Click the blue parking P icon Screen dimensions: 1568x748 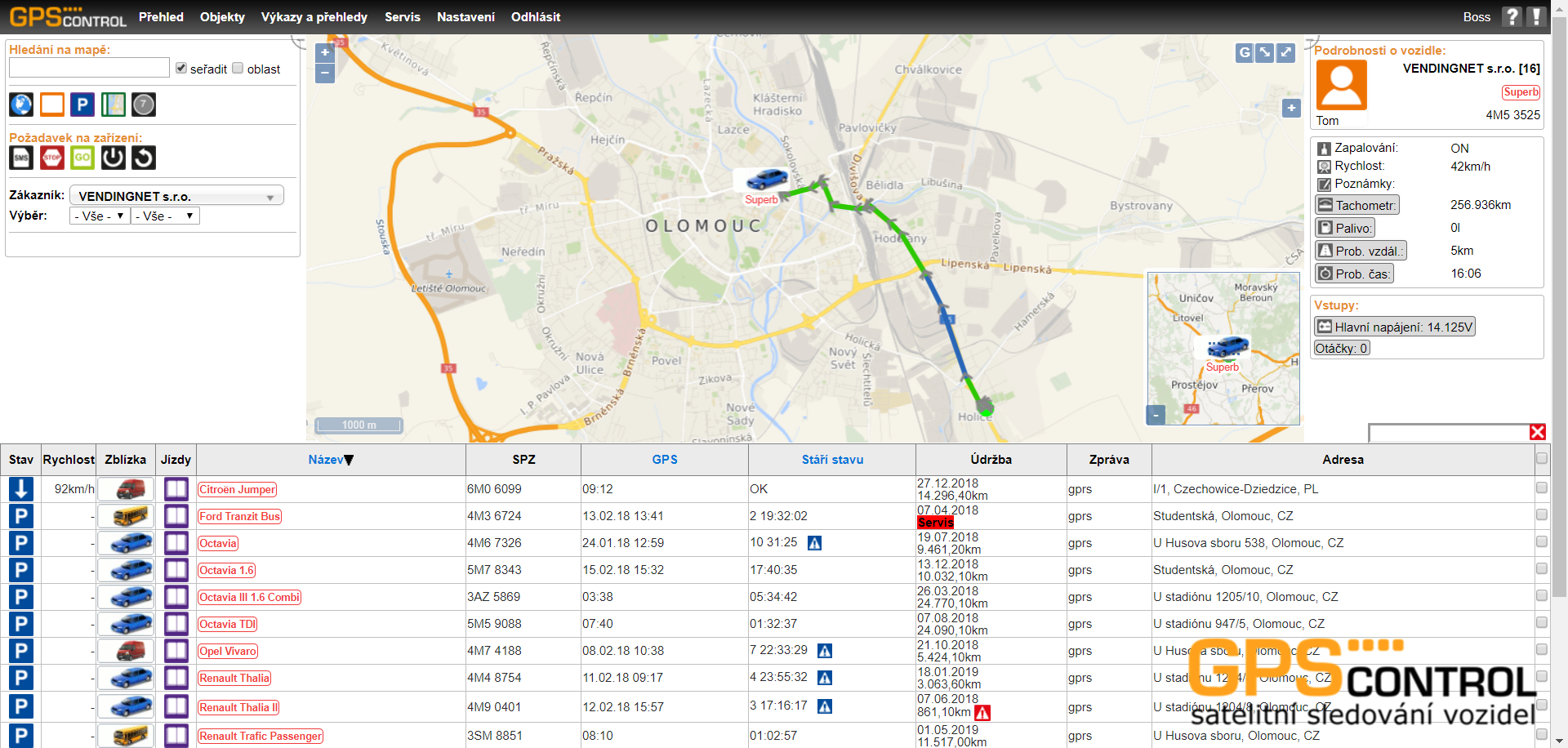[82, 105]
